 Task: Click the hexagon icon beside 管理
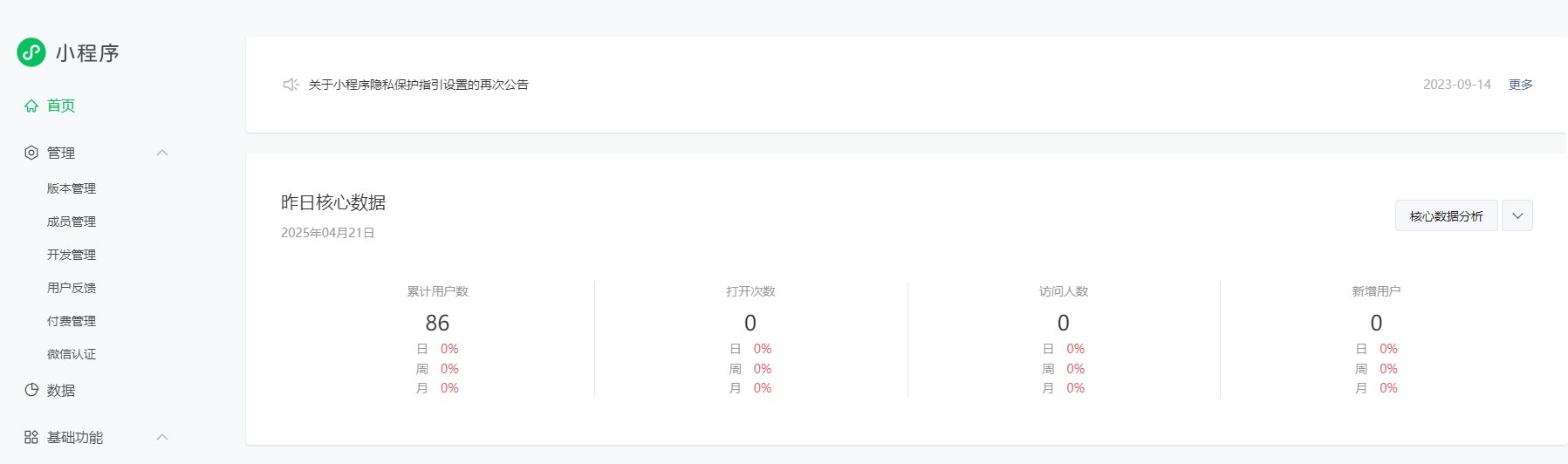click(31, 153)
